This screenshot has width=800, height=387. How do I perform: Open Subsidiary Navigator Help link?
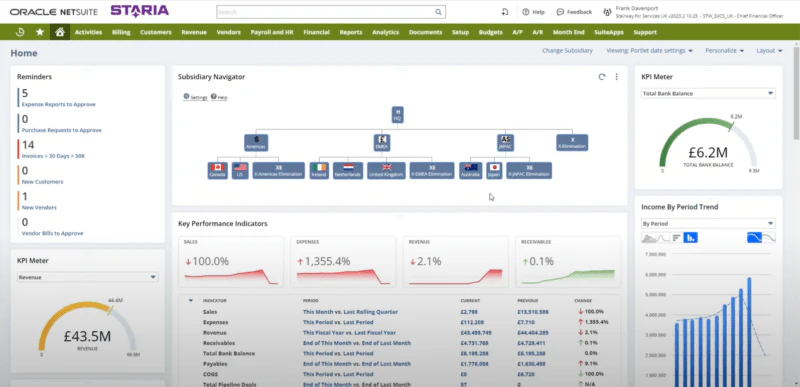click(x=219, y=97)
